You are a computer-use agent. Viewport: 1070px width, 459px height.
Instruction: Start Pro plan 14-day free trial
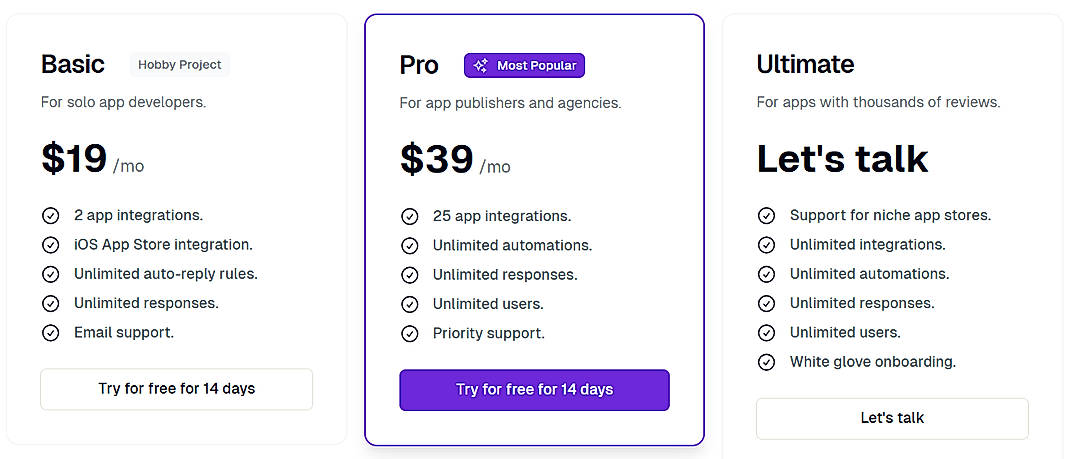pyautogui.click(x=534, y=390)
